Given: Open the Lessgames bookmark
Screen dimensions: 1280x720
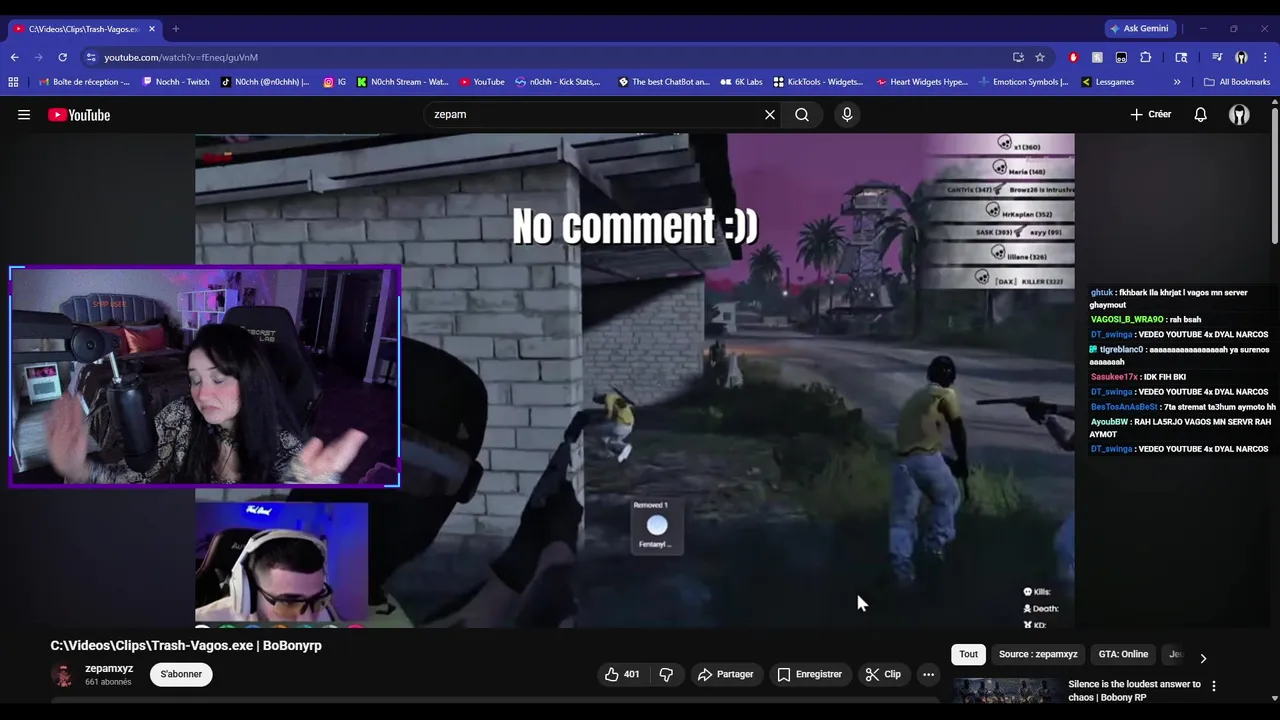Looking at the screenshot, I should [1108, 82].
